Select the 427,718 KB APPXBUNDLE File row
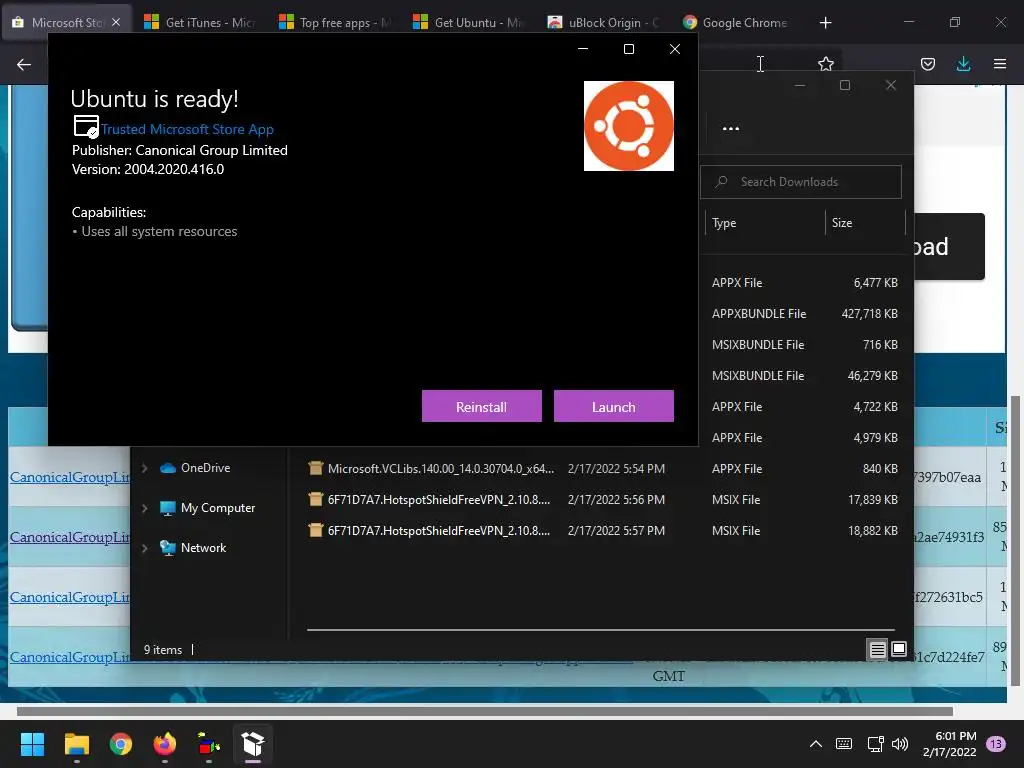Screen dimensions: 1024x768 click(805, 313)
